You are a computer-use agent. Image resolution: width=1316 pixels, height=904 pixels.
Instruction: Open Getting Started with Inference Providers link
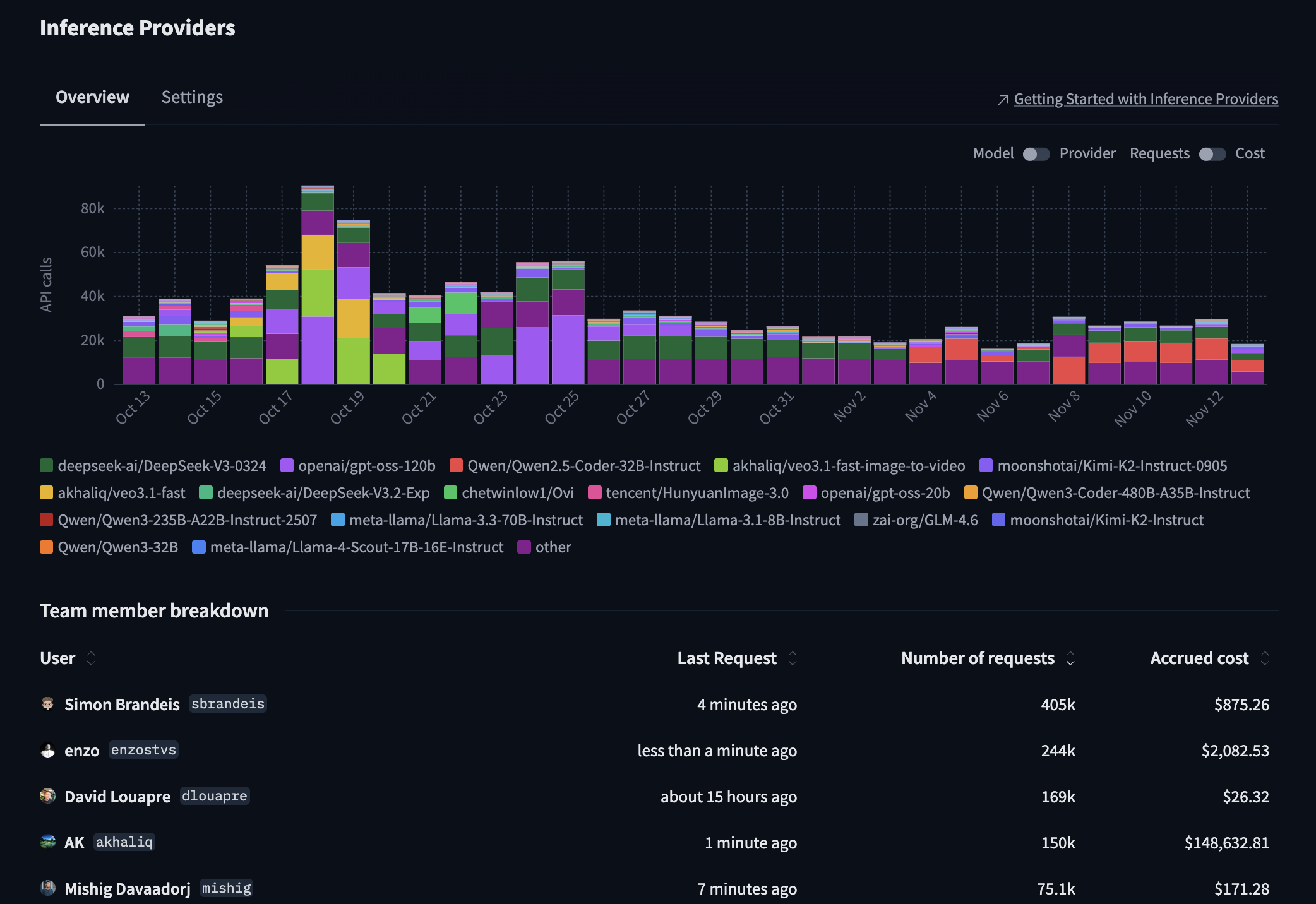point(1146,99)
